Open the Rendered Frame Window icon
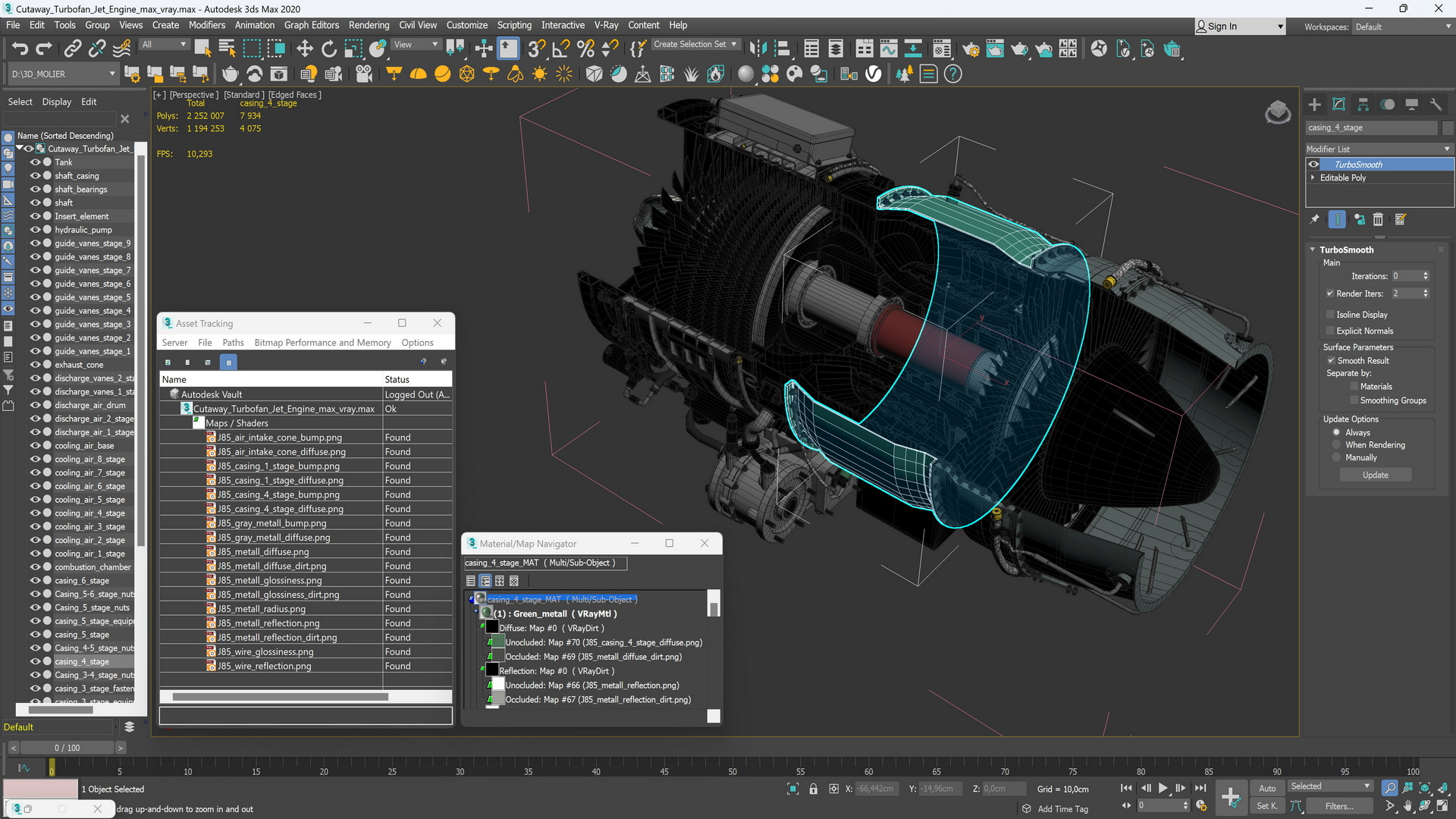Viewport: 1456px width, 819px height. pos(995,49)
